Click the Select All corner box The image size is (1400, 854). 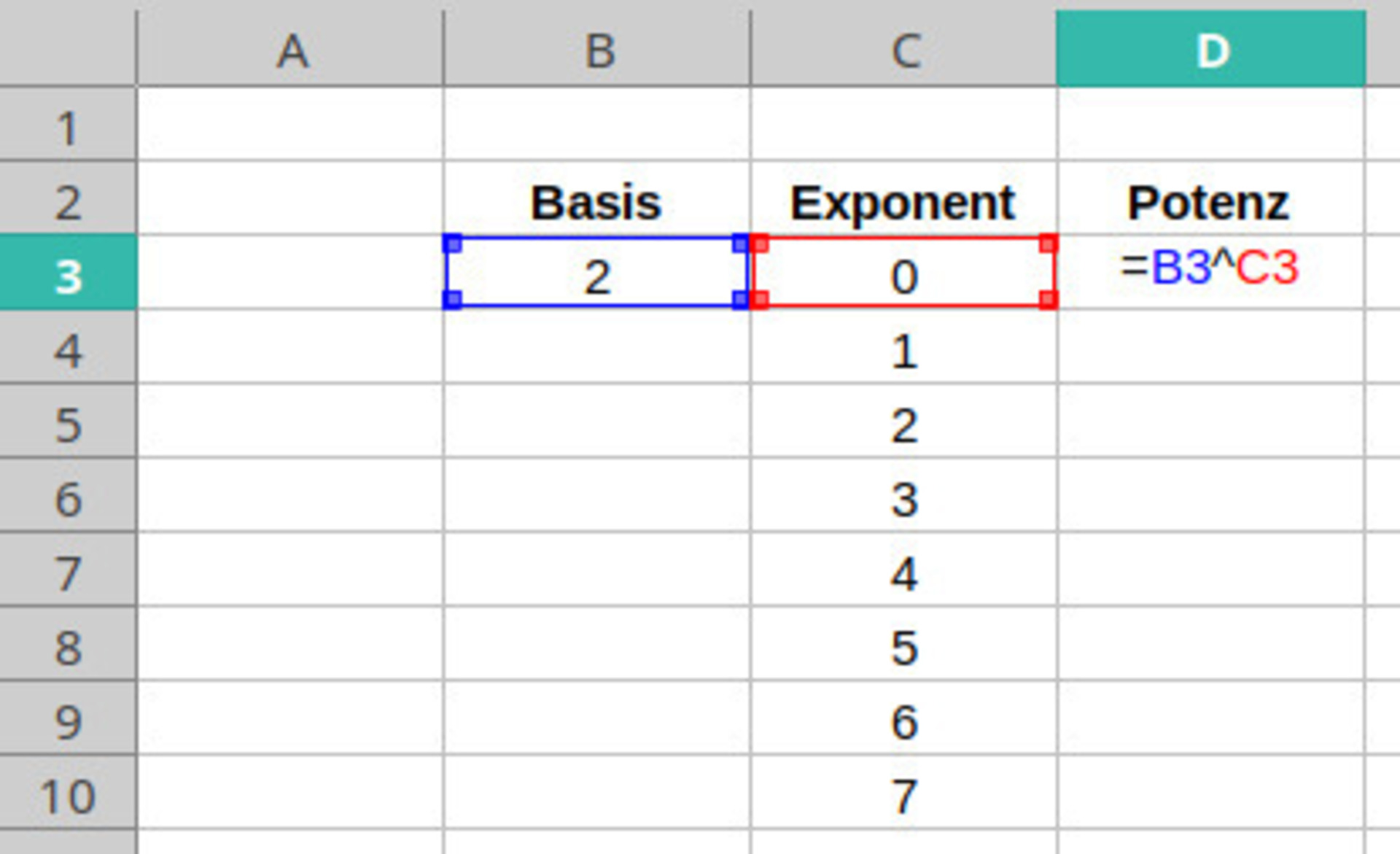click(67, 44)
